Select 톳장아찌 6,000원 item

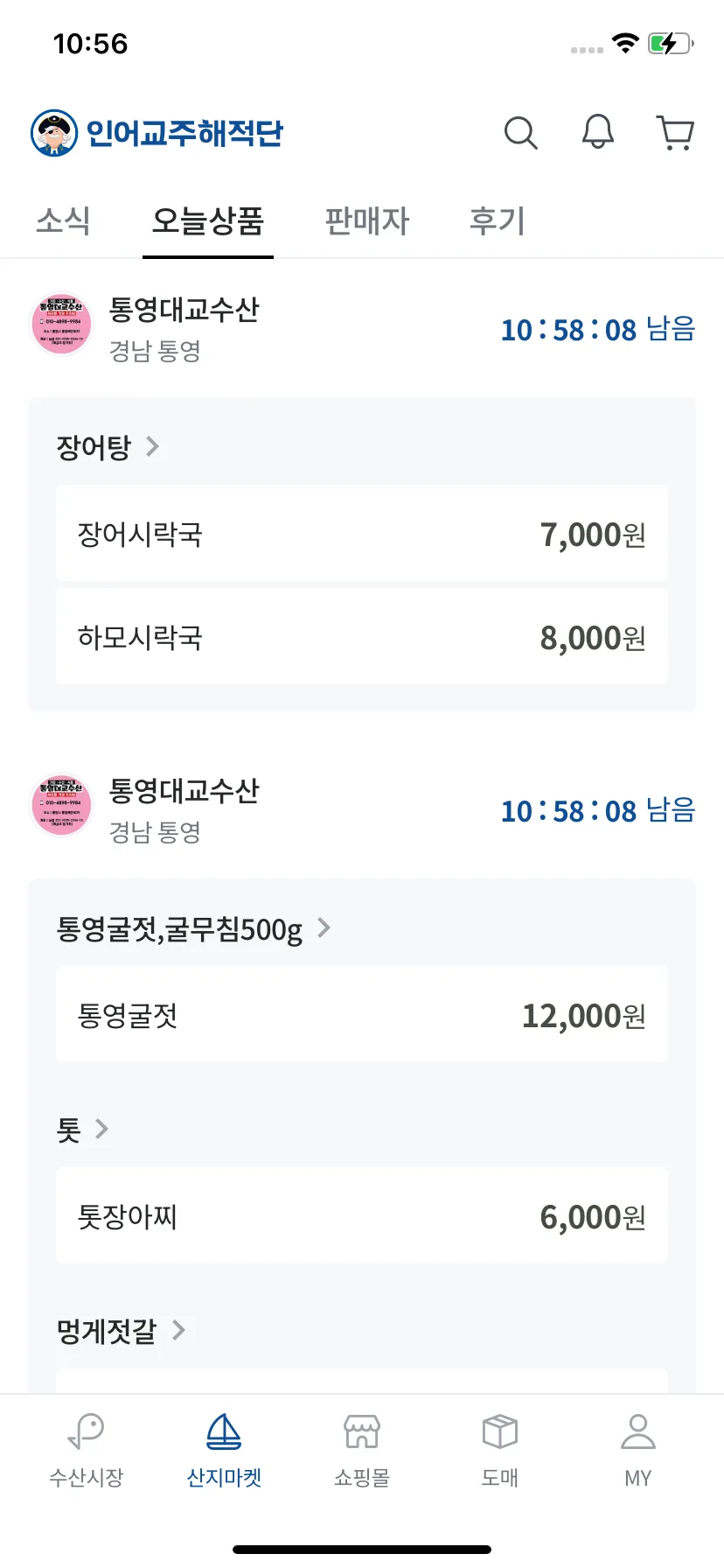(362, 1216)
